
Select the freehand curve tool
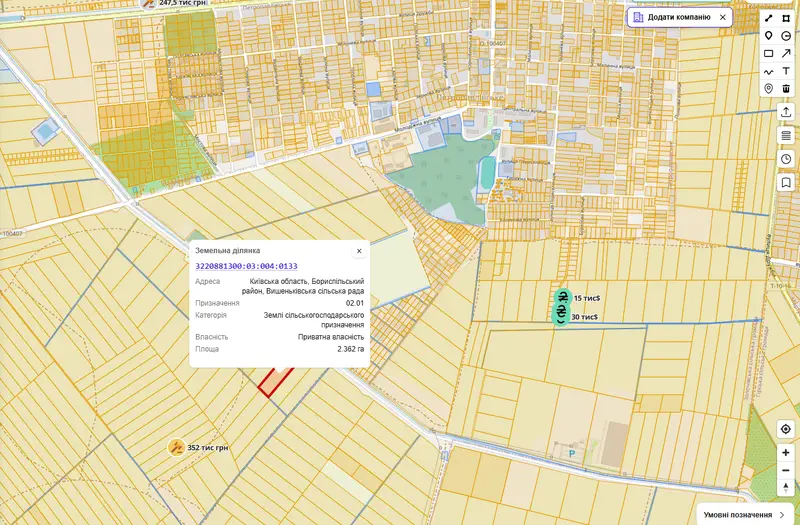(769, 71)
